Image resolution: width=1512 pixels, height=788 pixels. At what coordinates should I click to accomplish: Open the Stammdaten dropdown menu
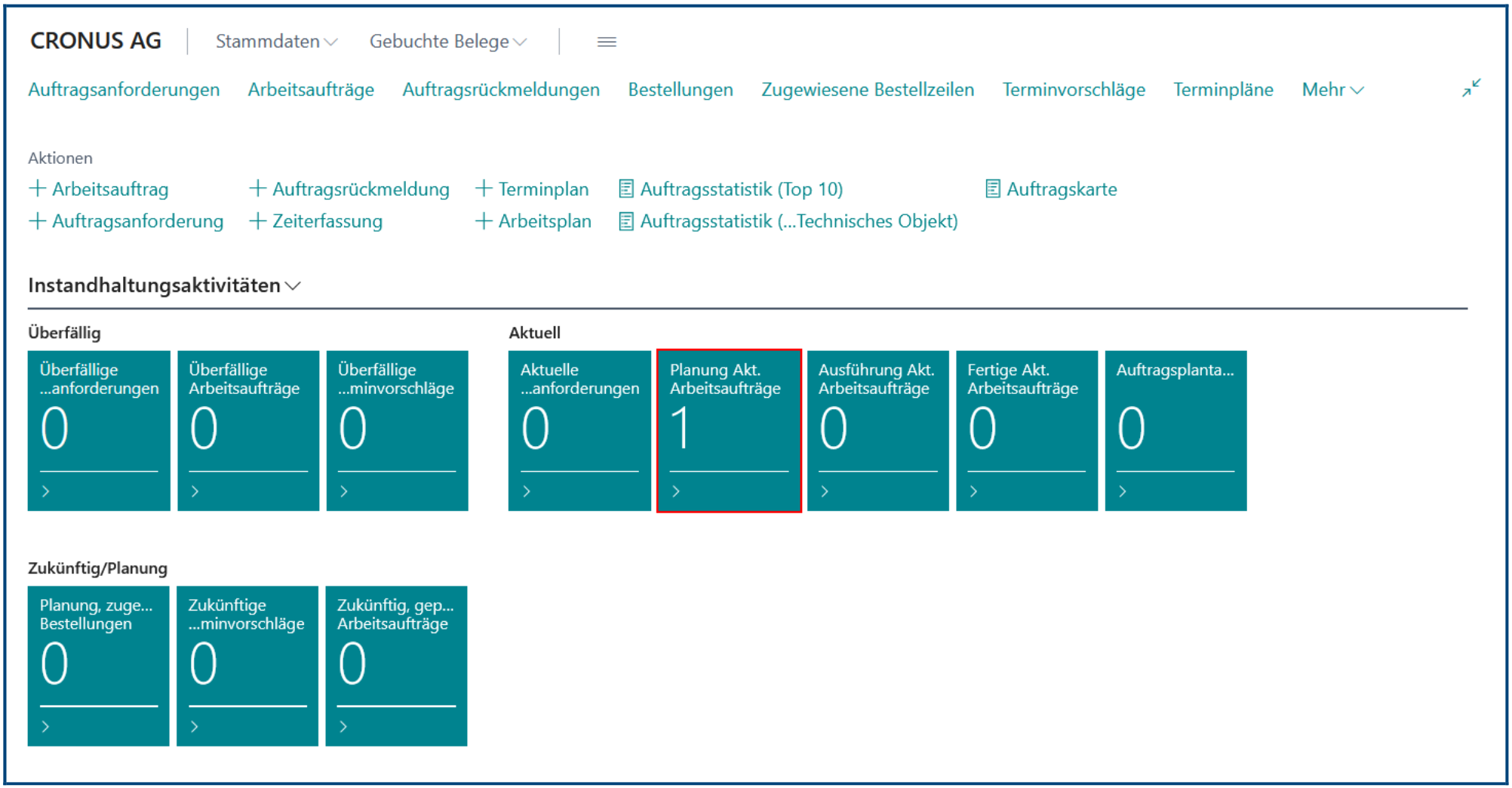coord(276,42)
